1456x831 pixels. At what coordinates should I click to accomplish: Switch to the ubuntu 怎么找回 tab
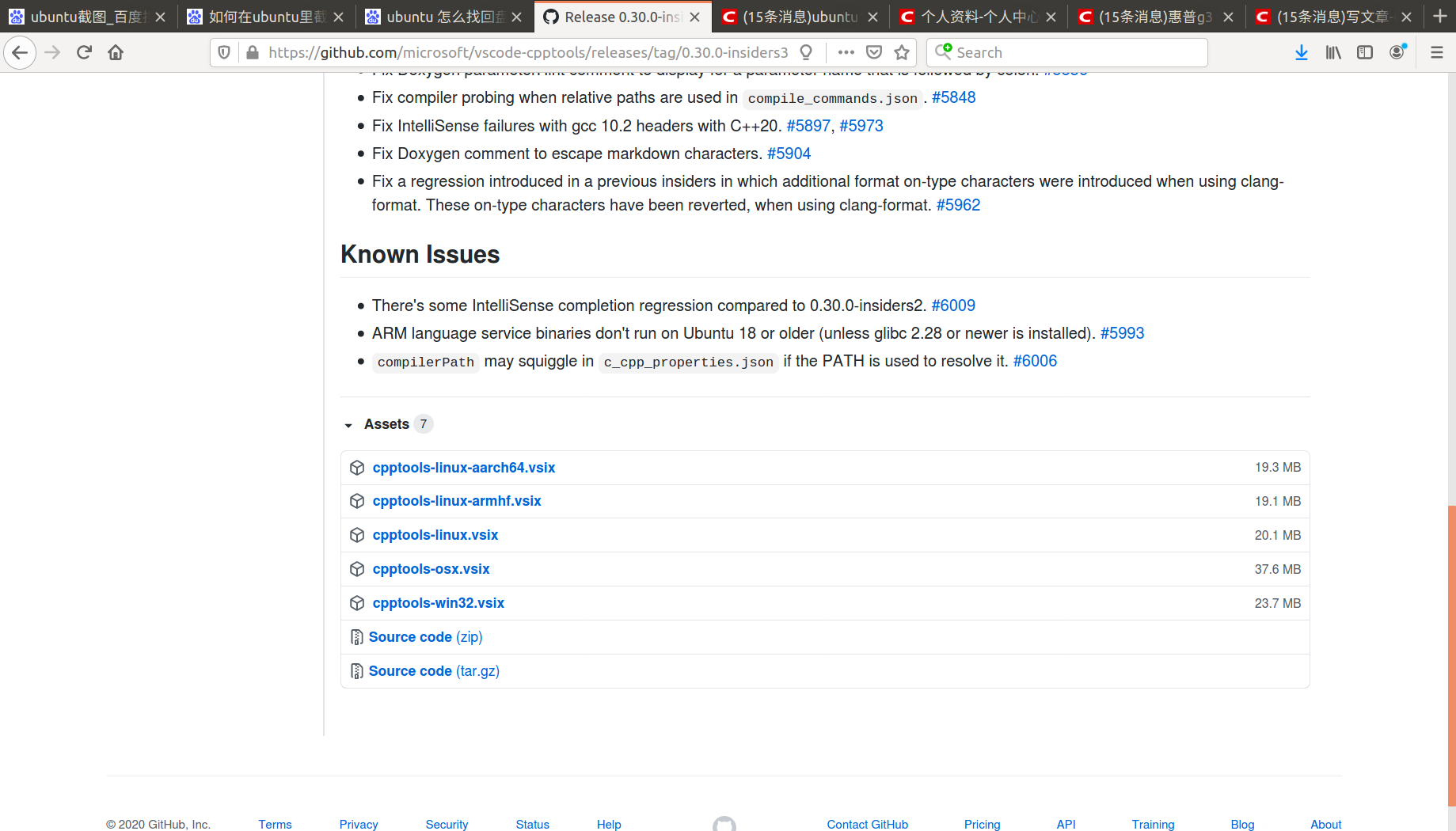click(x=445, y=17)
